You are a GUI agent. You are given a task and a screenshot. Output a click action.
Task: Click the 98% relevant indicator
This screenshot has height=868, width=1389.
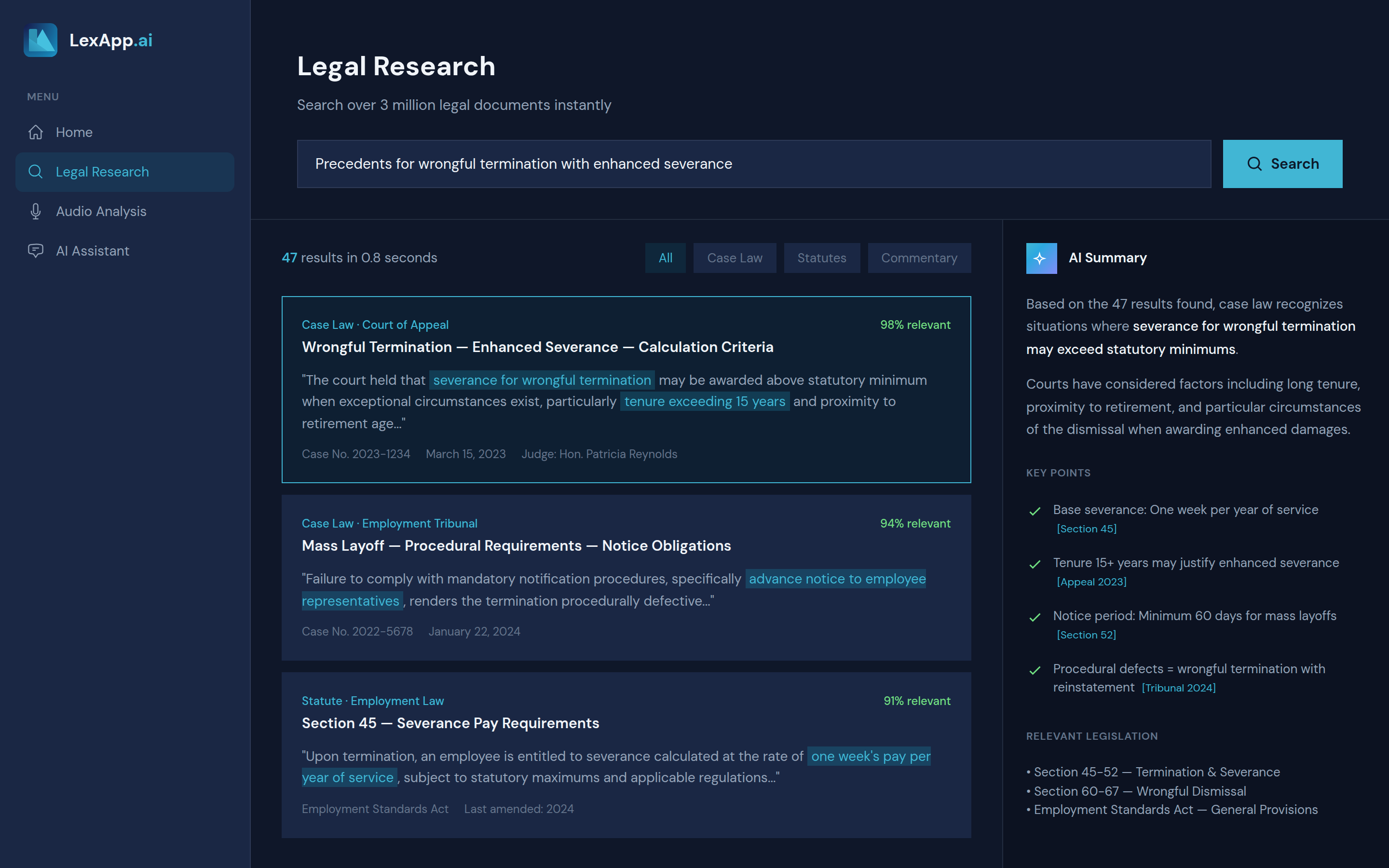click(x=915, y=325)
